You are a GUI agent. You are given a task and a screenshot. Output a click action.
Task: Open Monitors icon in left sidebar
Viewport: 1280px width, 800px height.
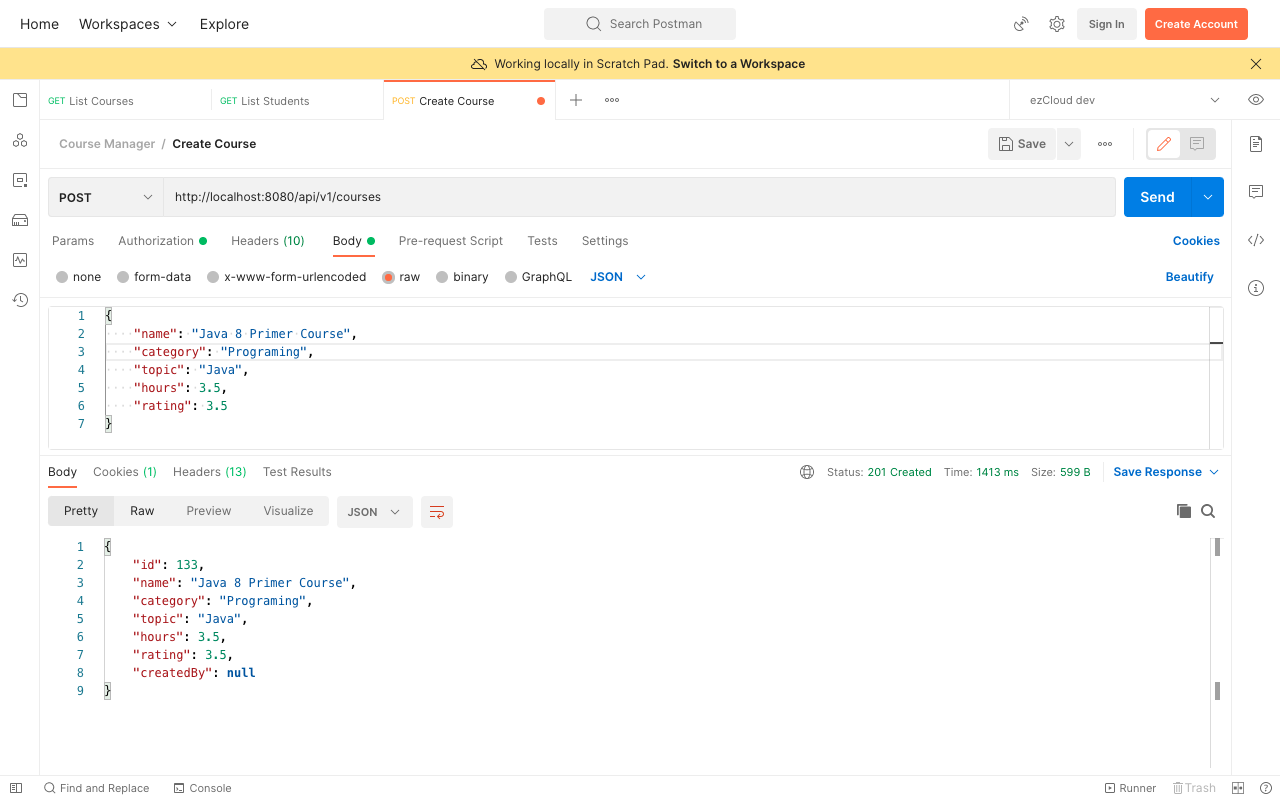(20, 260)
